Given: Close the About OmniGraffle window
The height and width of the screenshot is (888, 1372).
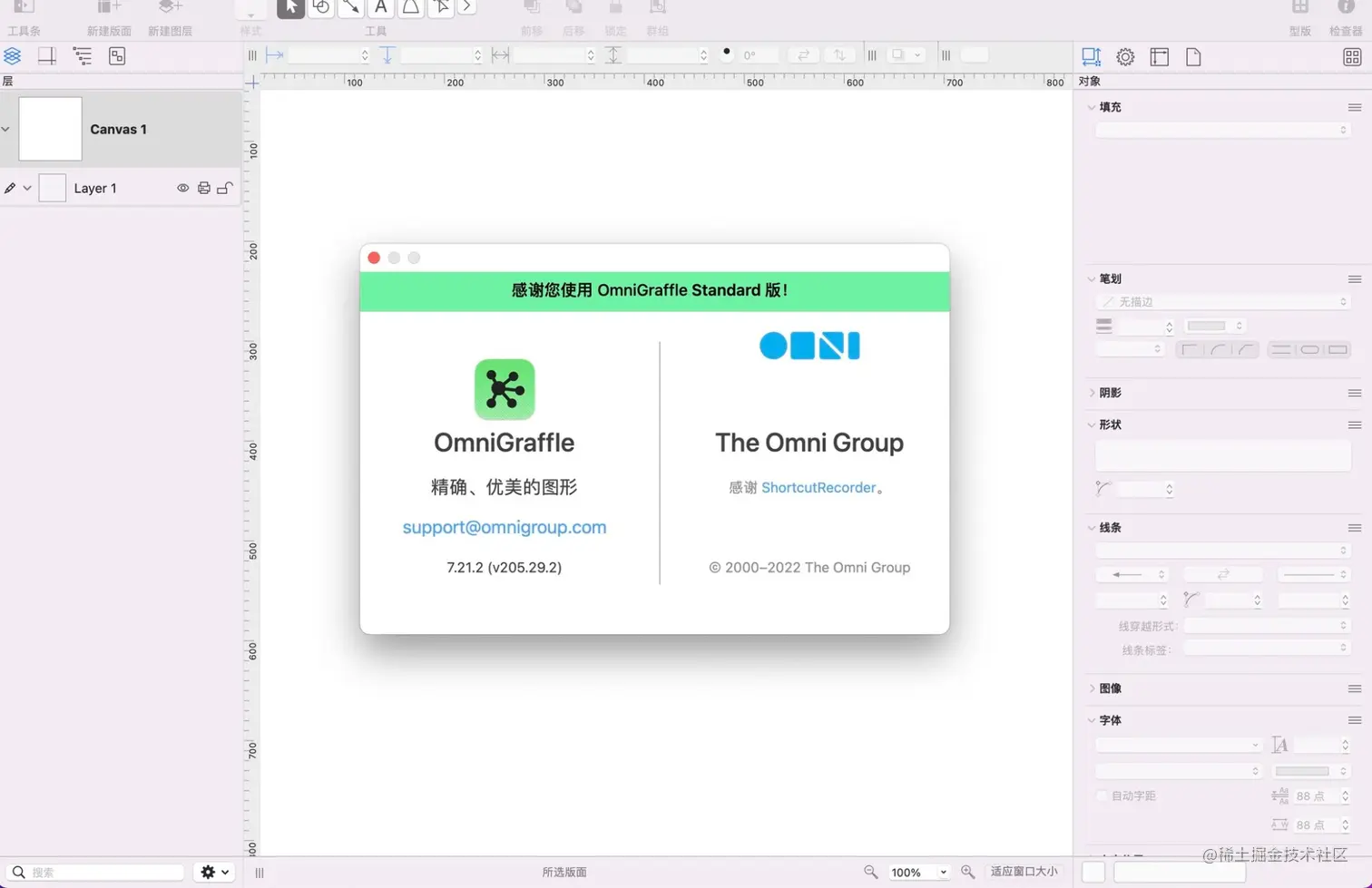Looking at the screenshot, I should pos(374,258).
